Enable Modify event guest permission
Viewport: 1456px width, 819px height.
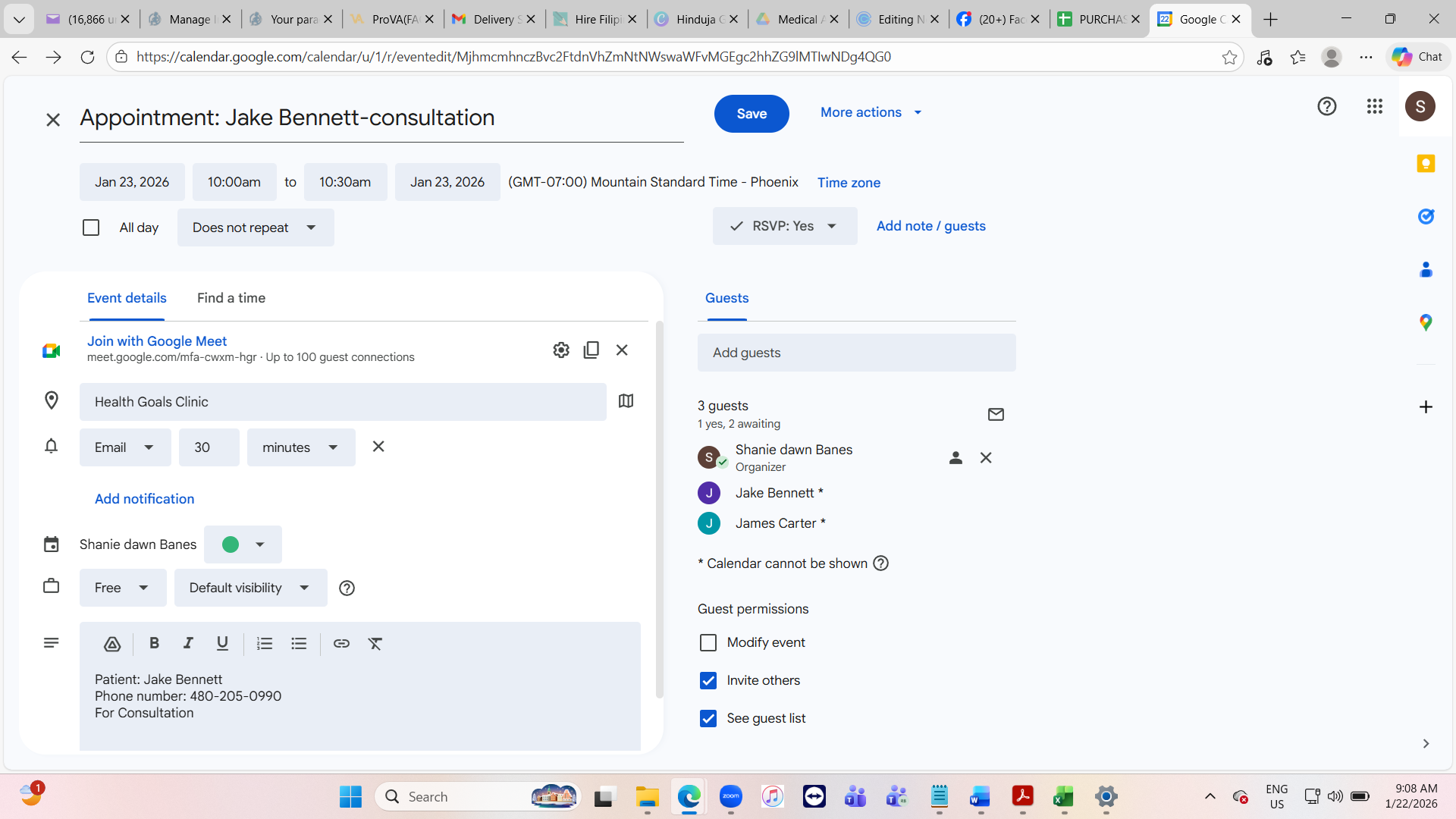[708, 643]
